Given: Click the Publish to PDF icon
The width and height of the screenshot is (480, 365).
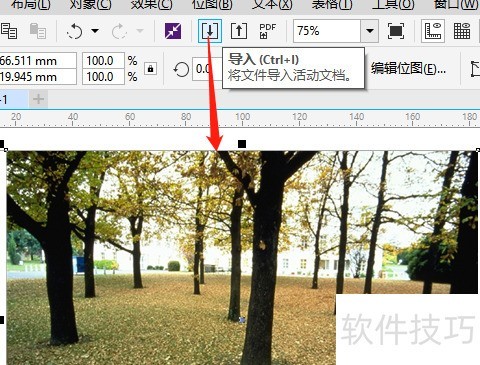Looking at the screenshot, I should [267, 31].
